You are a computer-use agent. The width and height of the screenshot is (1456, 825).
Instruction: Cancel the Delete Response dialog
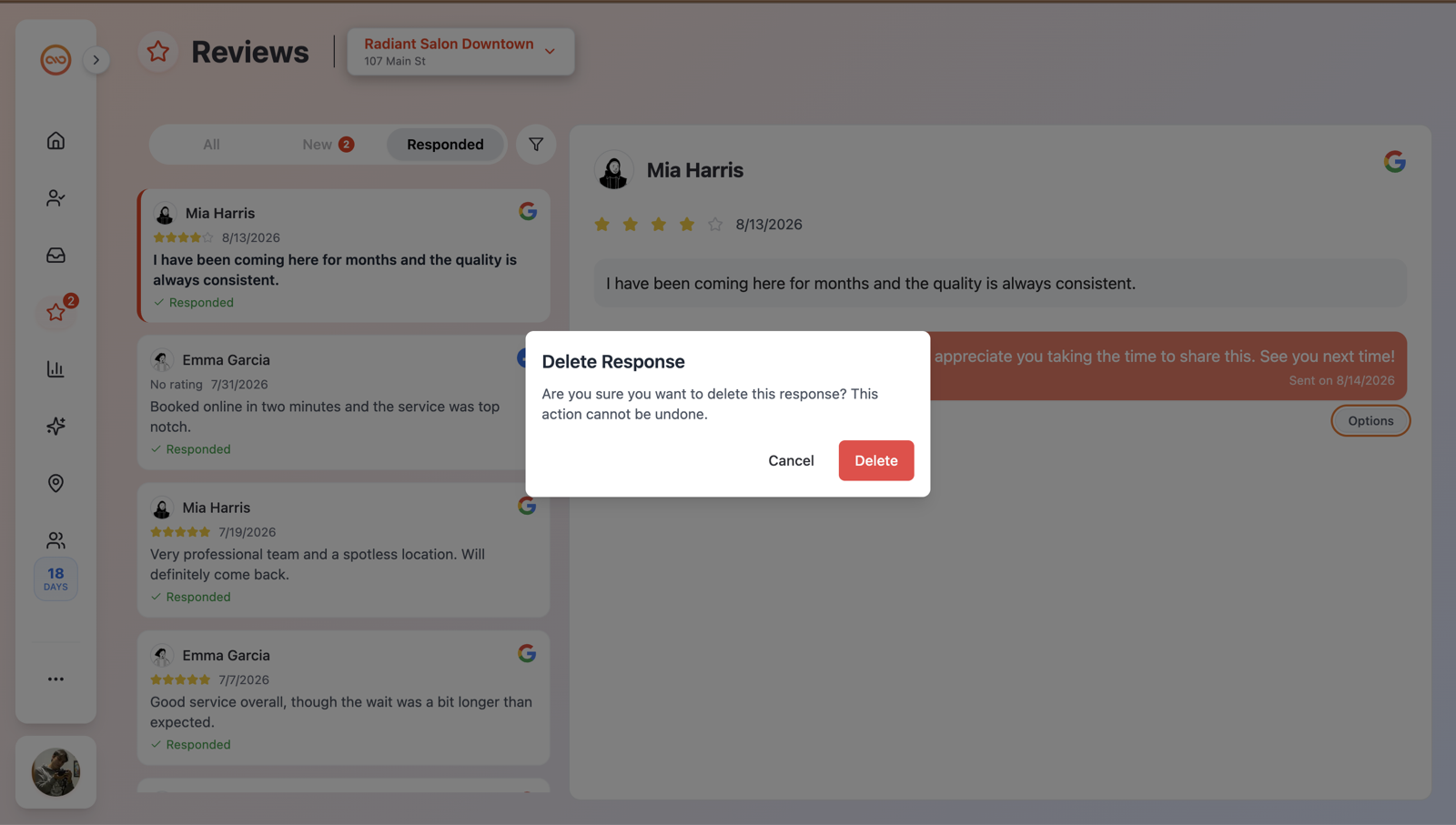[791, 460]
